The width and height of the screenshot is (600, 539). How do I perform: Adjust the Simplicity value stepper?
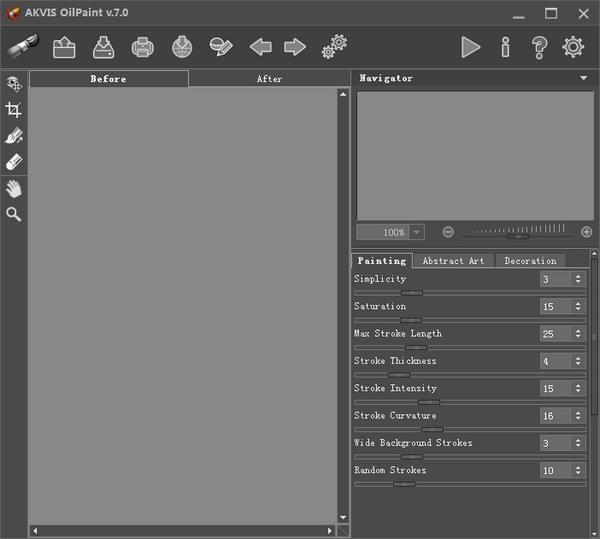pyautogui.click(x=578, y=279)
